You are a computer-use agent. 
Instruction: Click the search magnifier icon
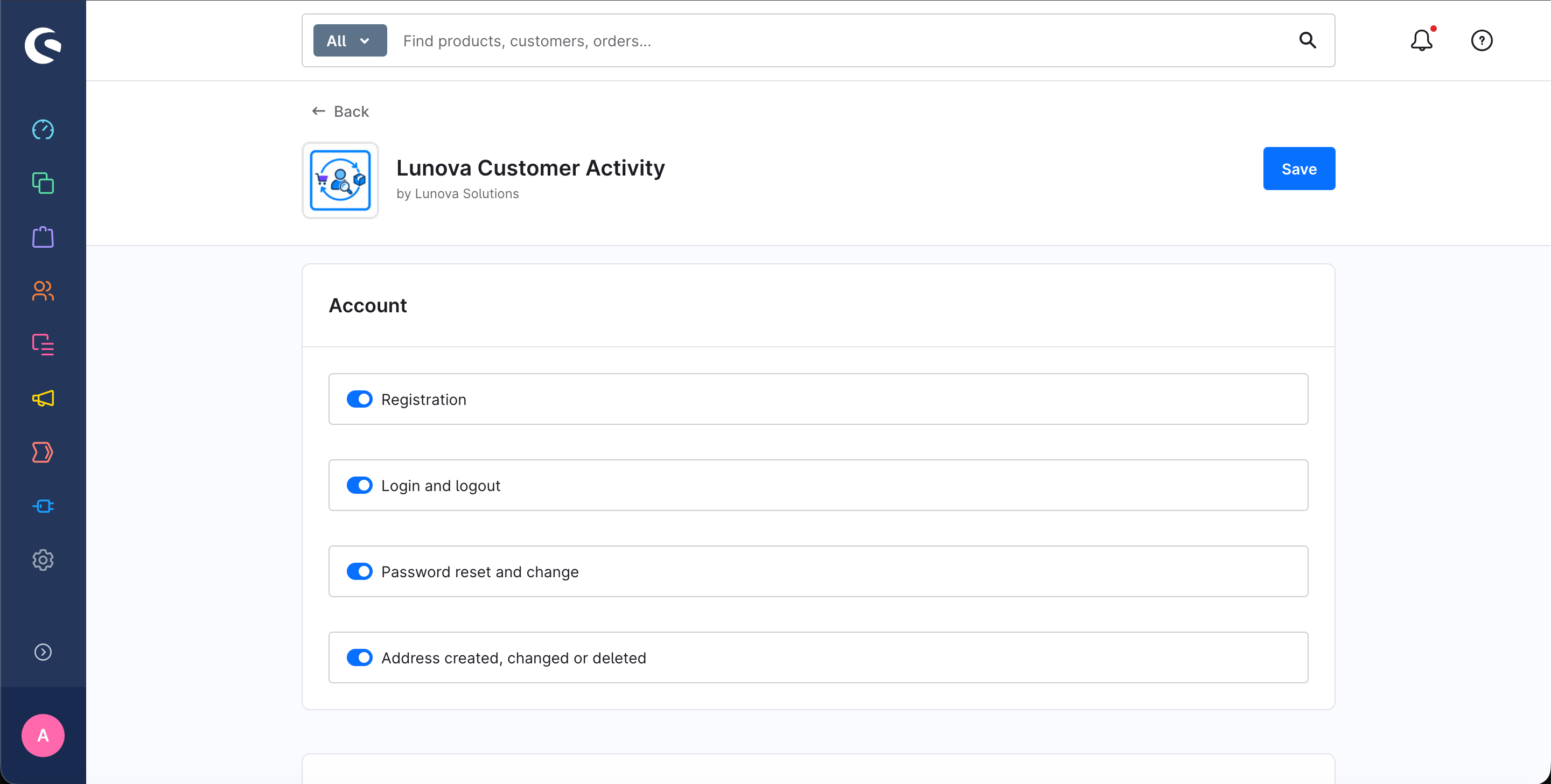coord(1307,40)
